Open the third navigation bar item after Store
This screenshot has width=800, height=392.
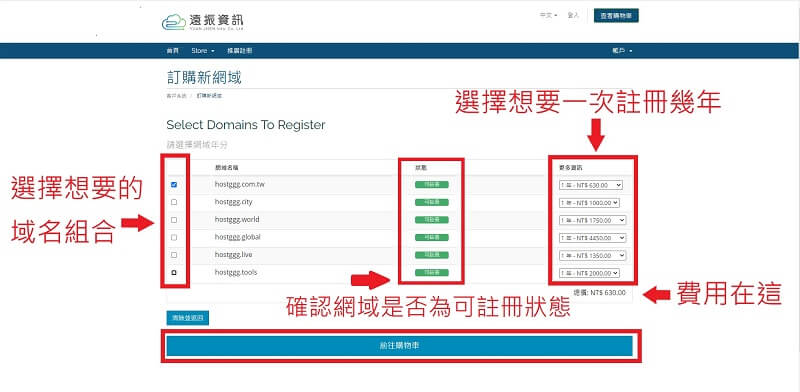tap(239, 51)
